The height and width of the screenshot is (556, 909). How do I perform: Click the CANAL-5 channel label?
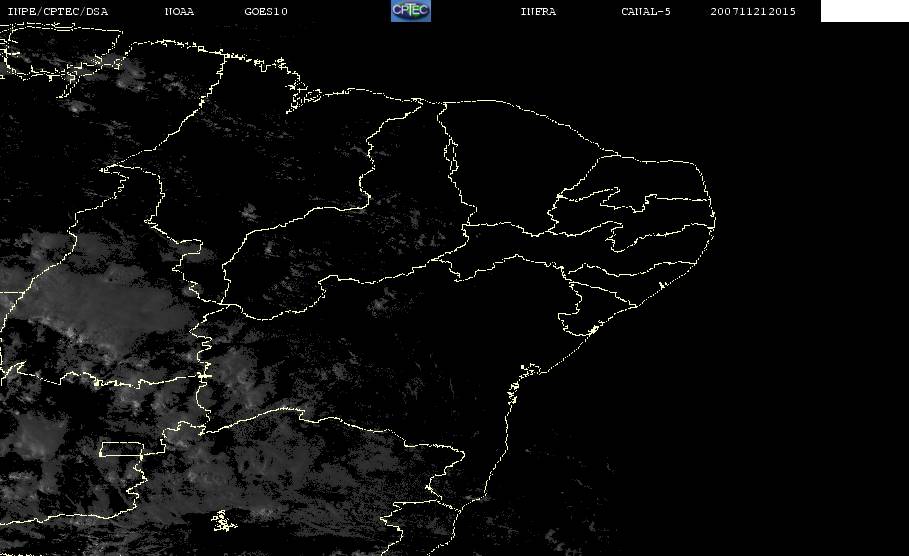point(646,12)
